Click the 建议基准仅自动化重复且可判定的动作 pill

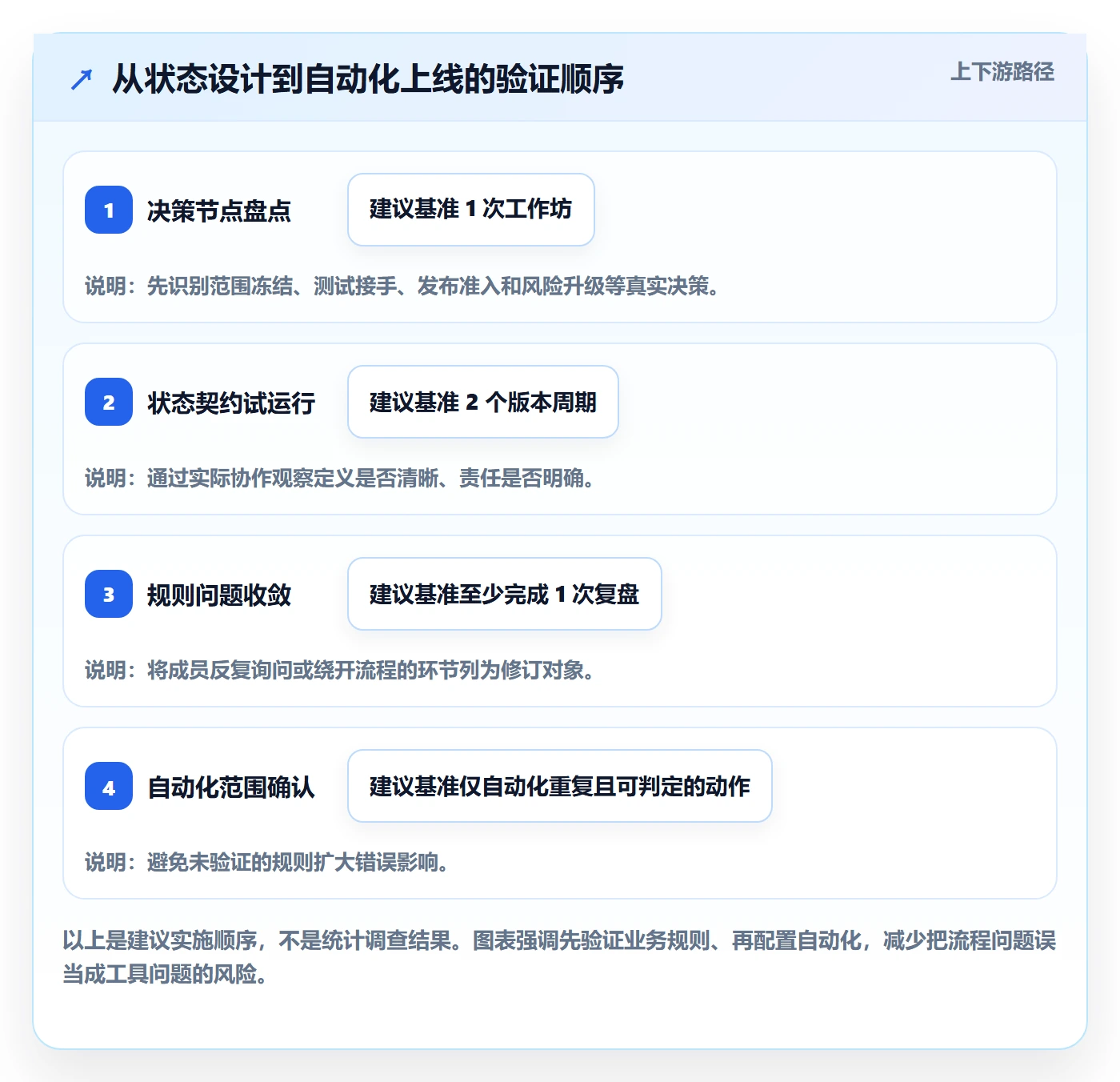(560, 786)
